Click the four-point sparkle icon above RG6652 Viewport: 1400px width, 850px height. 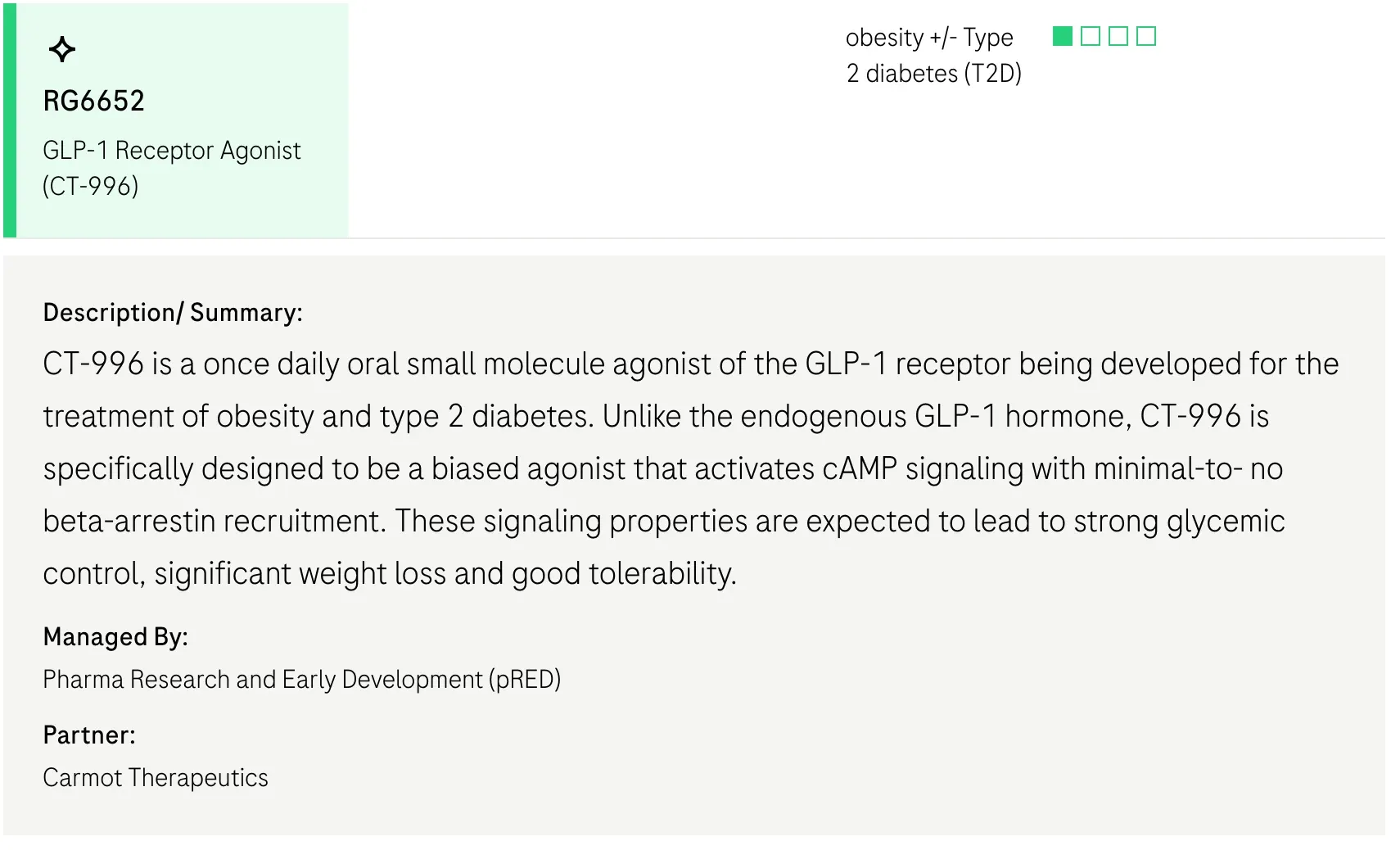(x=62, y=49)
